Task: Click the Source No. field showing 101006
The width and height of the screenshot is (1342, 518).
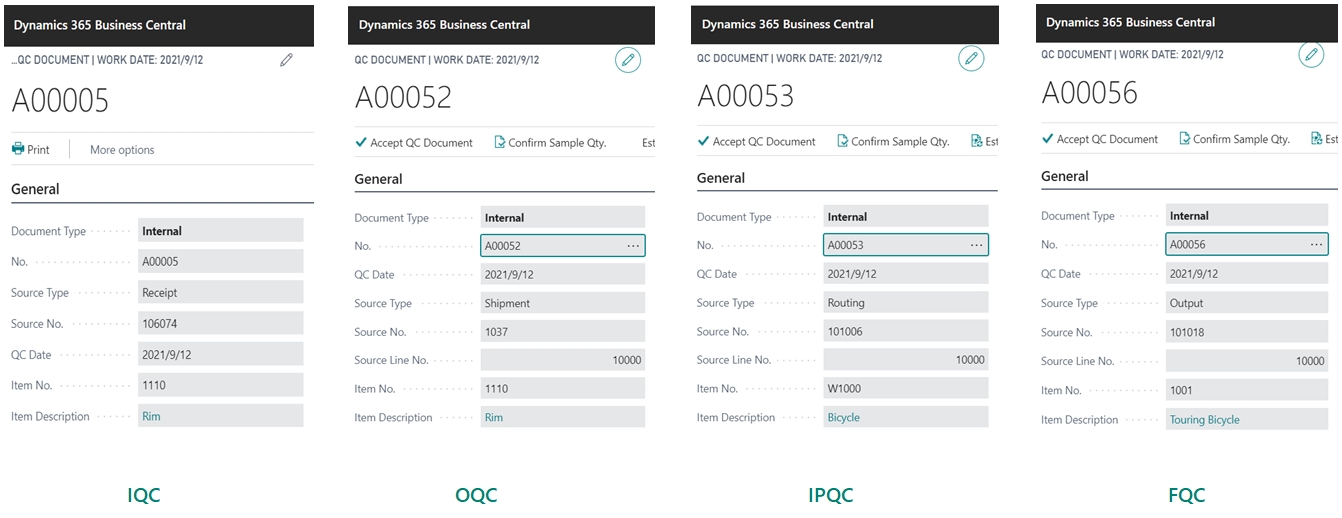Action: (x=905, y=332)
